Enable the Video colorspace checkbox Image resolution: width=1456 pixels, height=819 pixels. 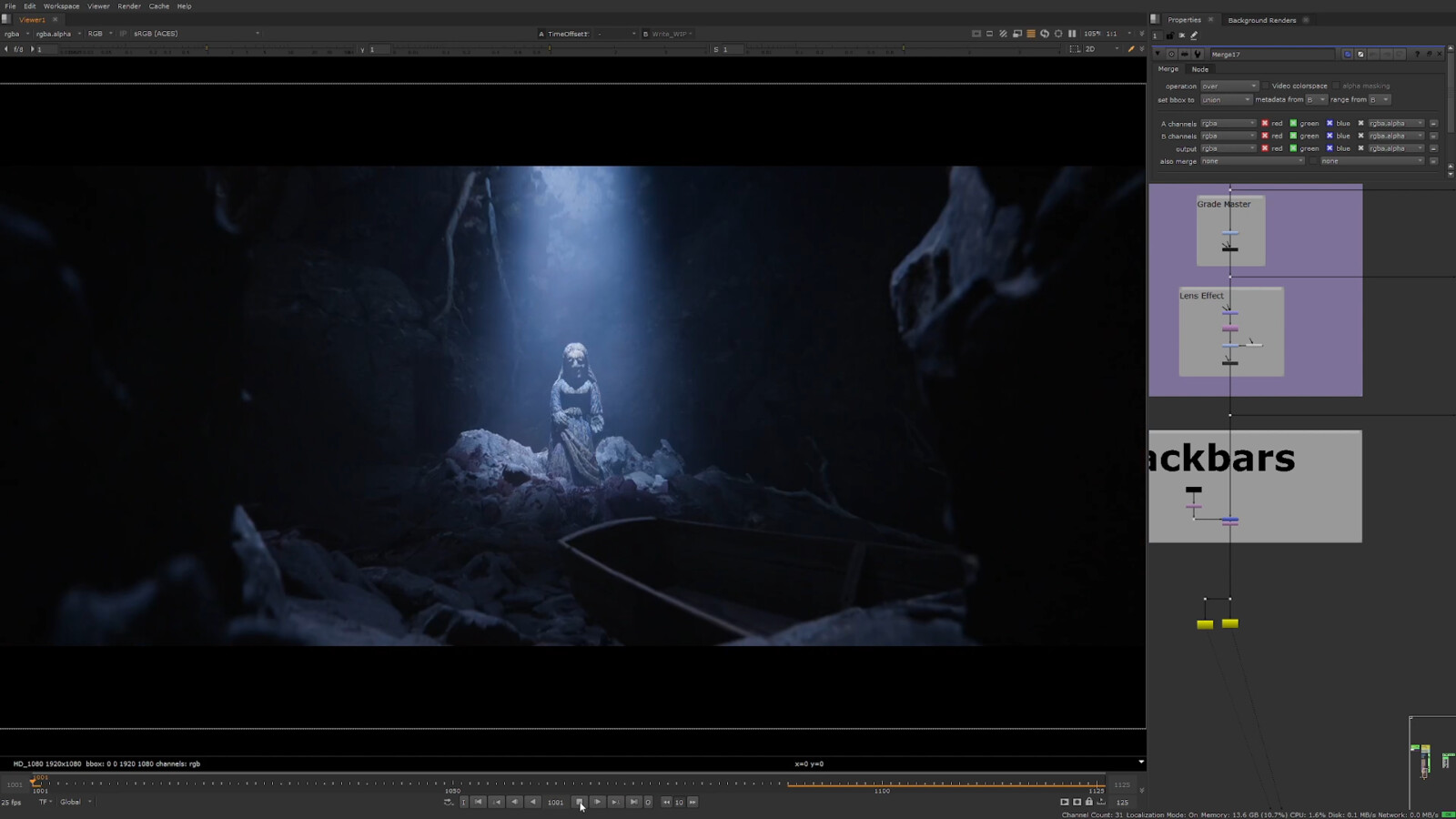coord(1266,86)
